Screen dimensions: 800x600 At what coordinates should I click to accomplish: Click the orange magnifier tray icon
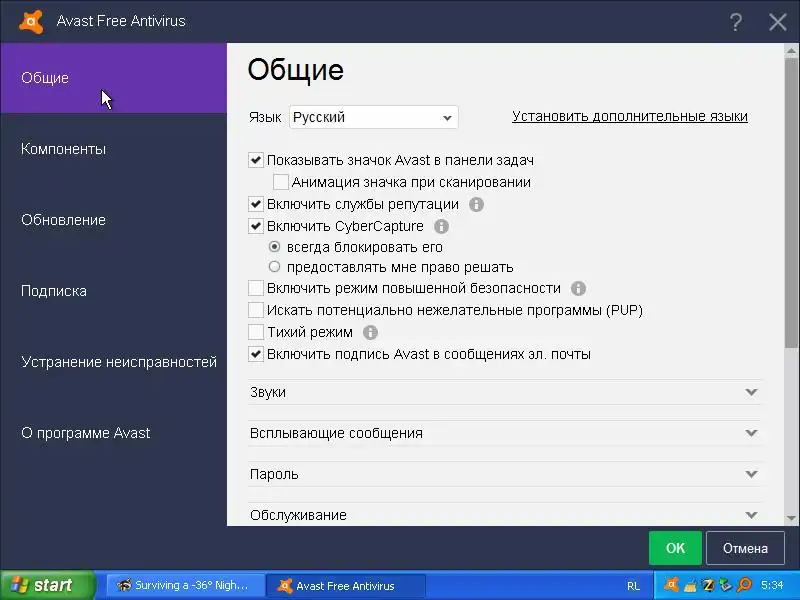pos(744,585)
